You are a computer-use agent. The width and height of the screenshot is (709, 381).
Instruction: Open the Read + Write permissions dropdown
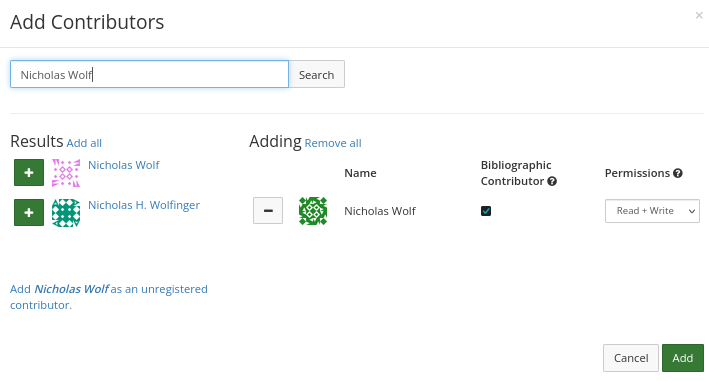pyautogui.click(x=652, y=211)
